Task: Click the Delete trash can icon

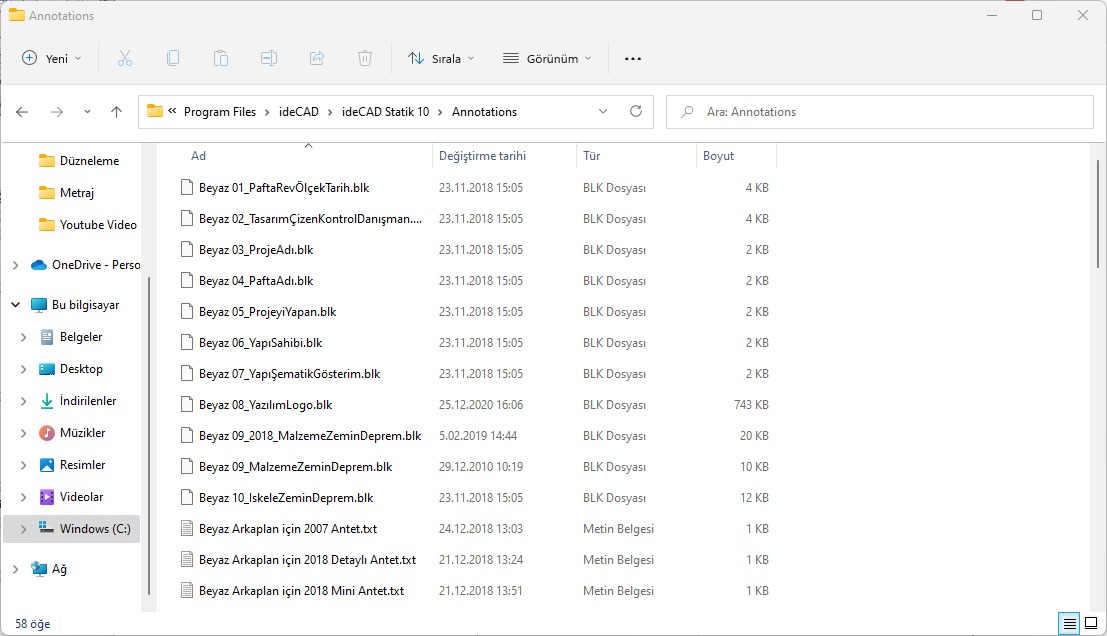Action: click(365, 59)
